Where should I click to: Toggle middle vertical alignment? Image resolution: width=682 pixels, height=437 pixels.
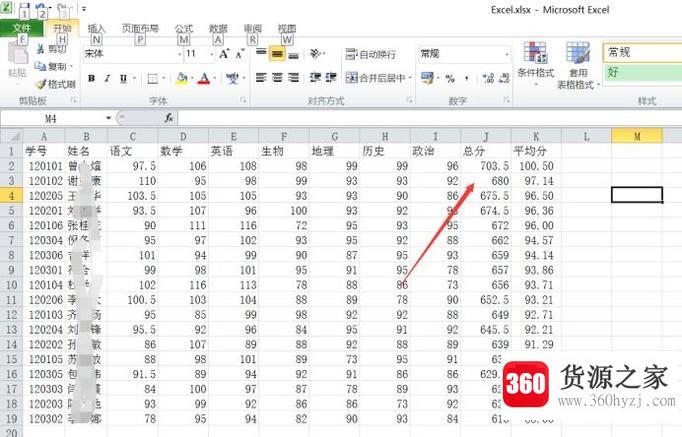(277, 54)
